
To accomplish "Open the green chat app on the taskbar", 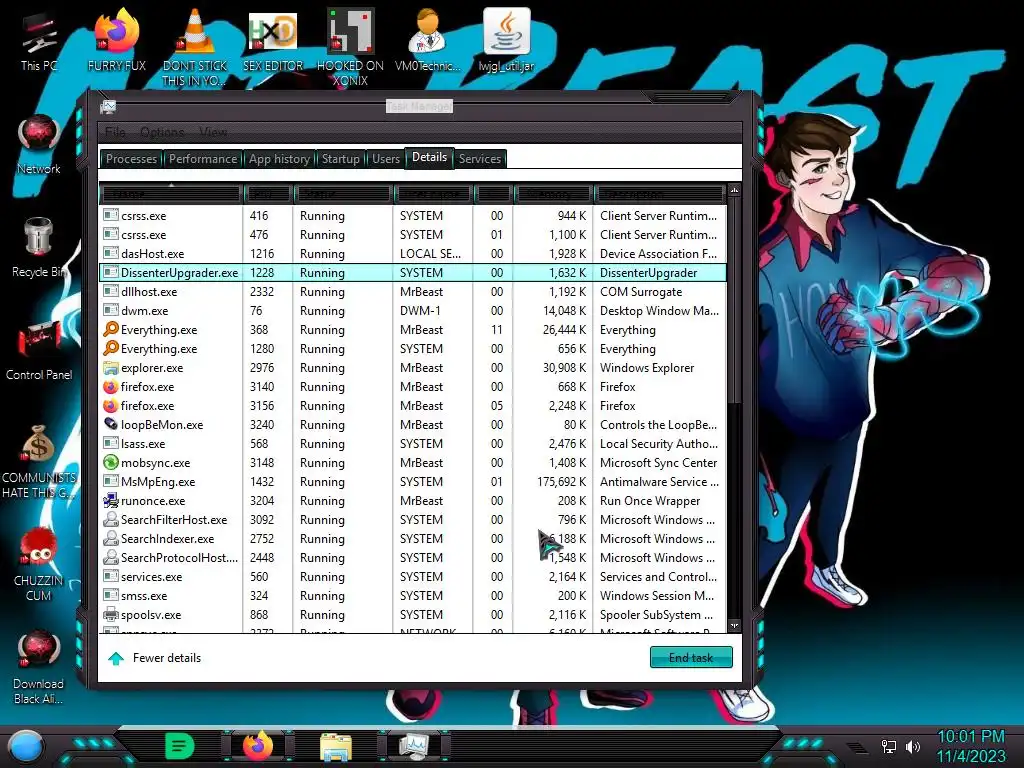I will tap(180, 746).
